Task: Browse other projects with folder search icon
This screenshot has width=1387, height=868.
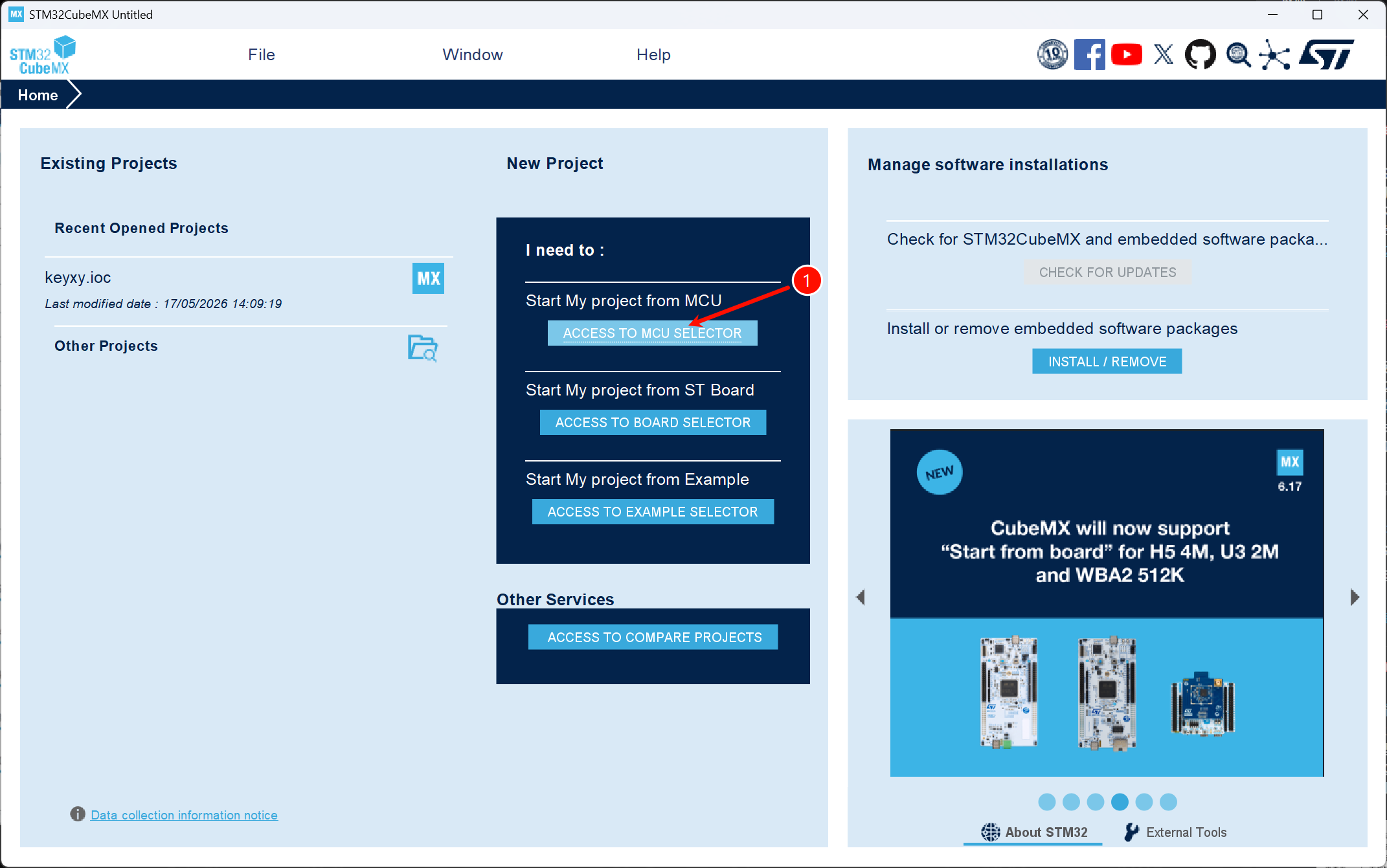Action: [423, 348]
